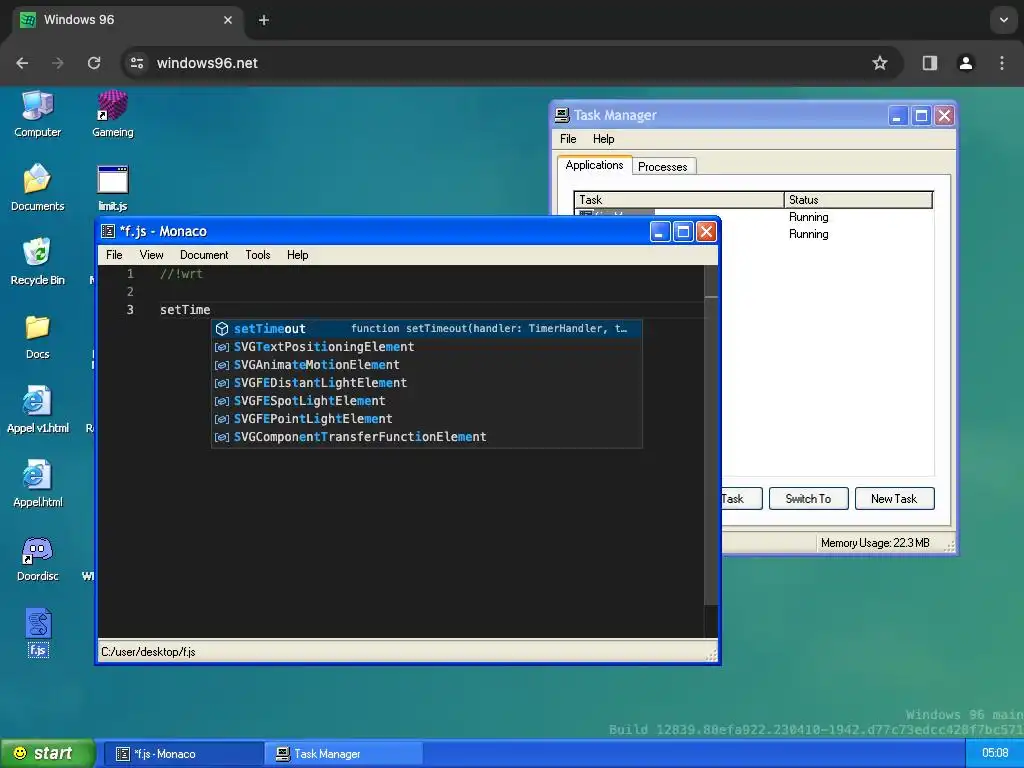Open the browser side panel icon
The width and height of the screenshot is (1024, 768).
point(929,63)
